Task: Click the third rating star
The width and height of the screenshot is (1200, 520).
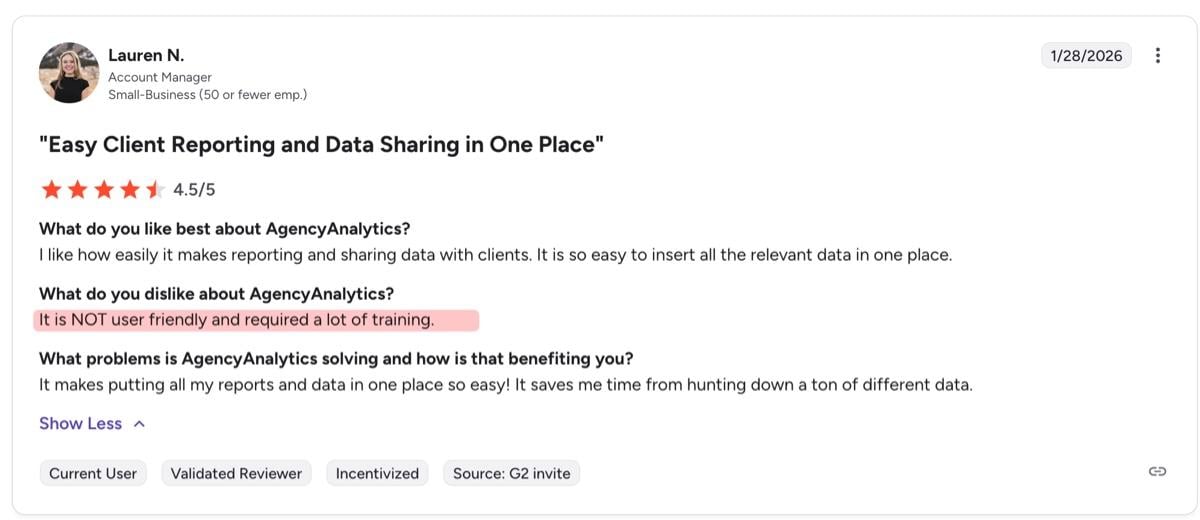Action: point(103,190)
